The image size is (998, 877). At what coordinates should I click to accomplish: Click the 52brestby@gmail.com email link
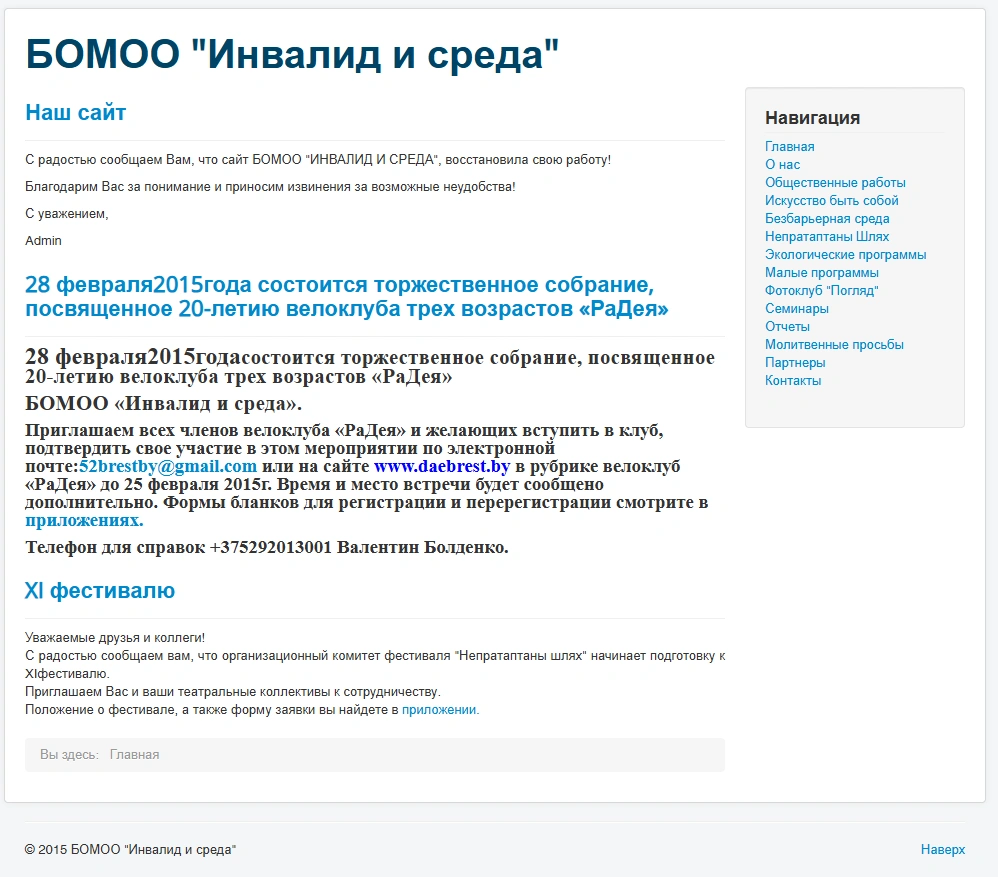click(168, 467)
